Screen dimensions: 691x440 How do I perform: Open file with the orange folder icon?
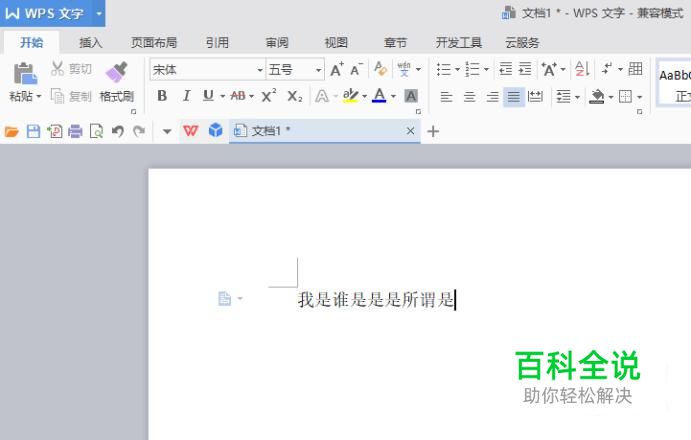click(x=12, y=131)
